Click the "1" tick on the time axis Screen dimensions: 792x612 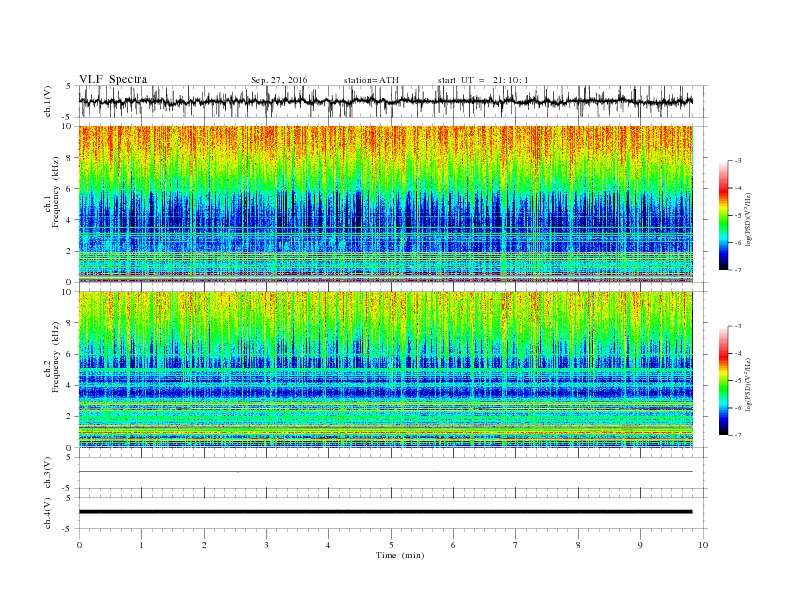[141, 545]
